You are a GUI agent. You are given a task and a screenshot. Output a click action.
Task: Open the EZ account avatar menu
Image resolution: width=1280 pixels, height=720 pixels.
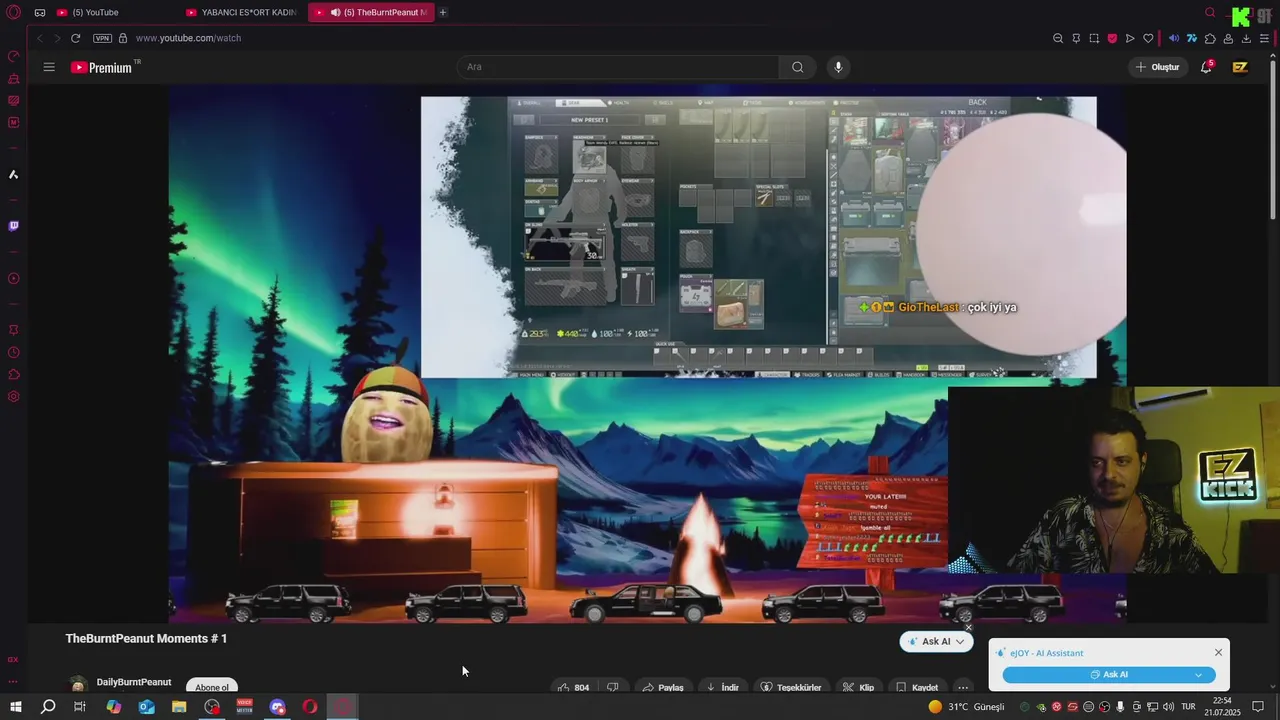tap(1240, 67)
